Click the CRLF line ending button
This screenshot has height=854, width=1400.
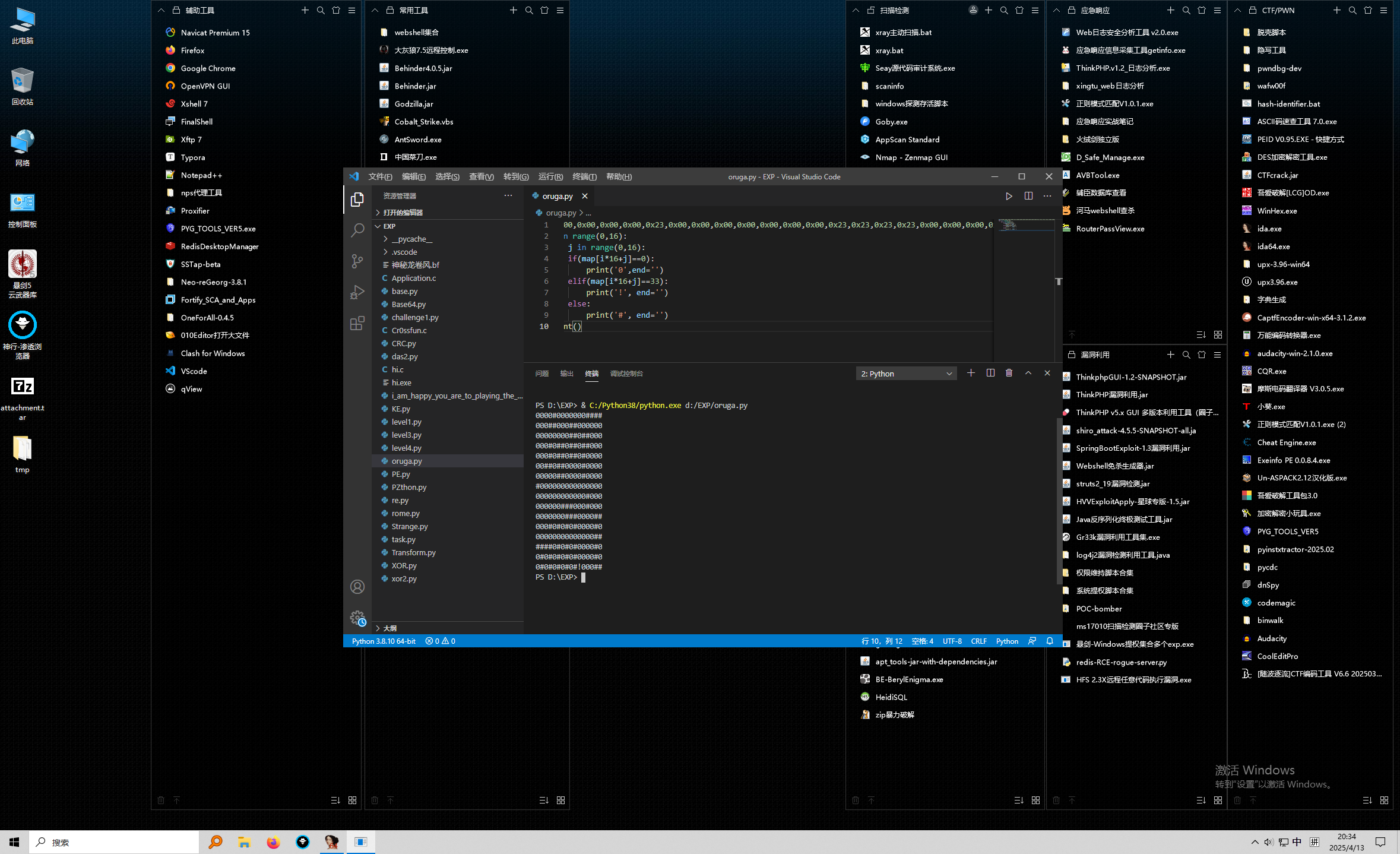pos(978,641)
